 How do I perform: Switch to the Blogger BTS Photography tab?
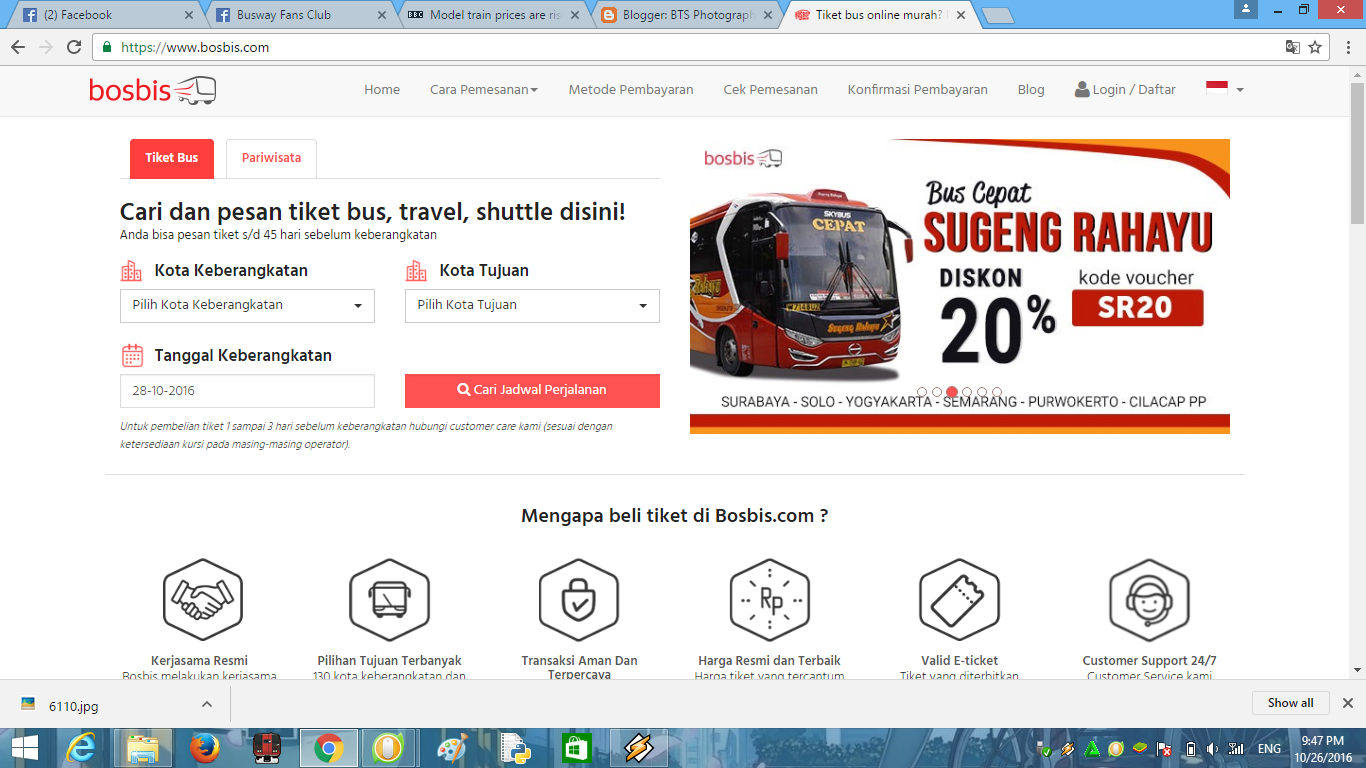(686, 15)
